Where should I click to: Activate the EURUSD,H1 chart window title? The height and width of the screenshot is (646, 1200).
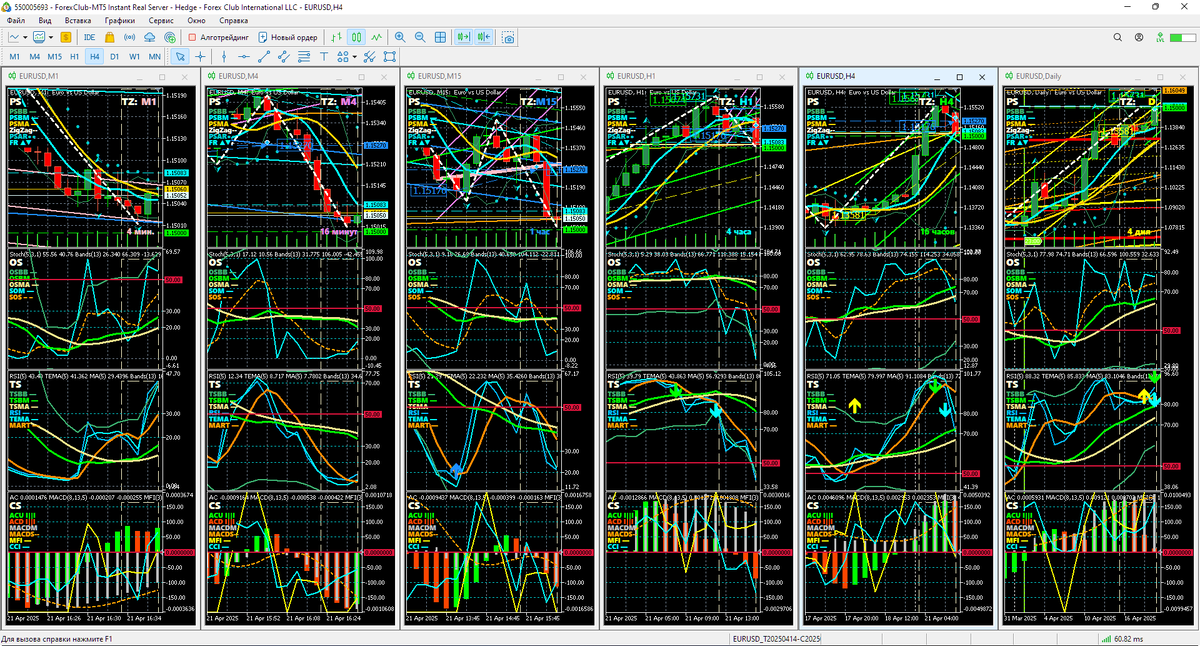point(636,76)
